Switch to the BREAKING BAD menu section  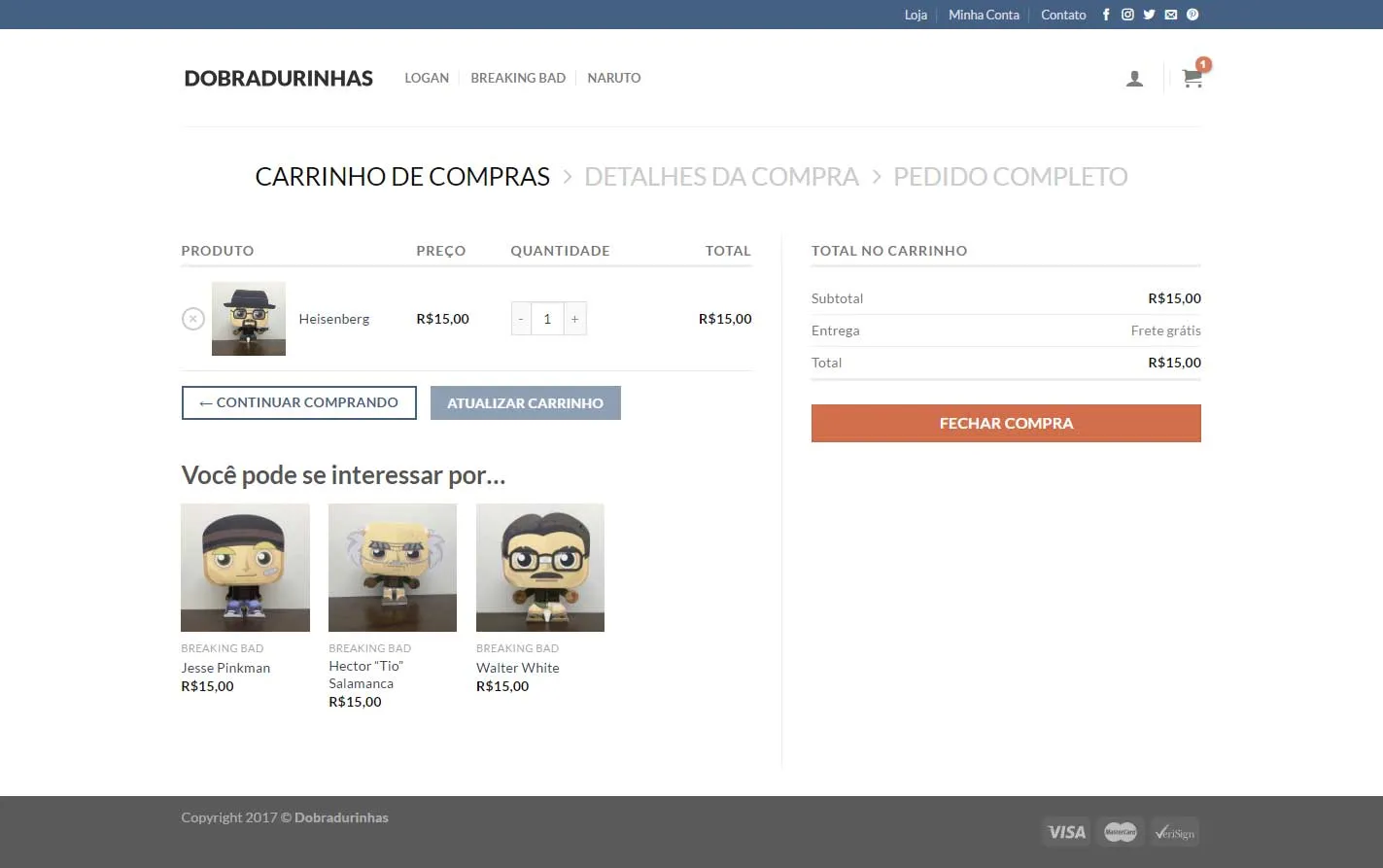click(518, 78)
